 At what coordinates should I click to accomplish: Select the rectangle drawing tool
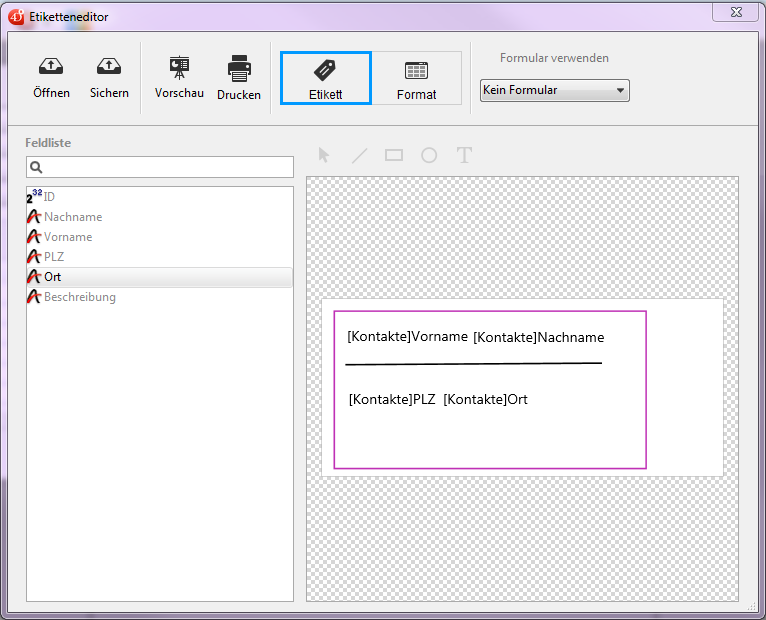coord(394,155)
